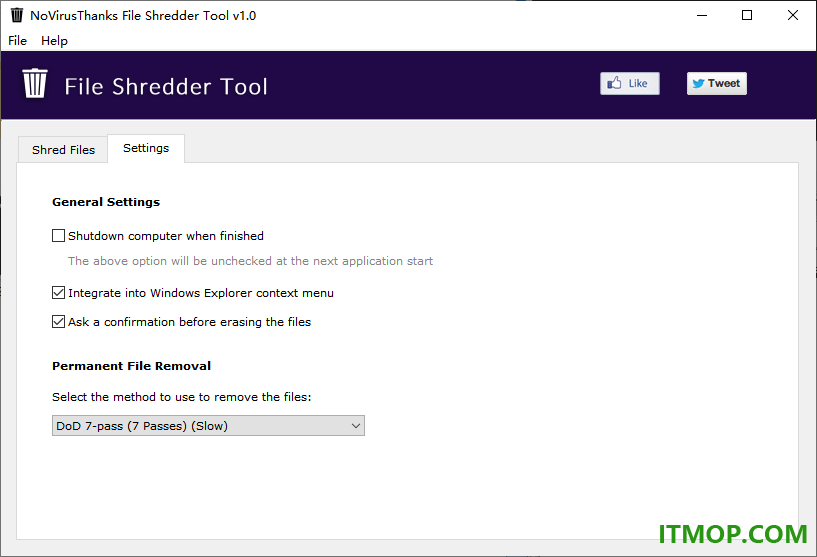The image size is (817, 557).
Task: Click the note about option being unchecked at next start
Action: pos(250,261)
